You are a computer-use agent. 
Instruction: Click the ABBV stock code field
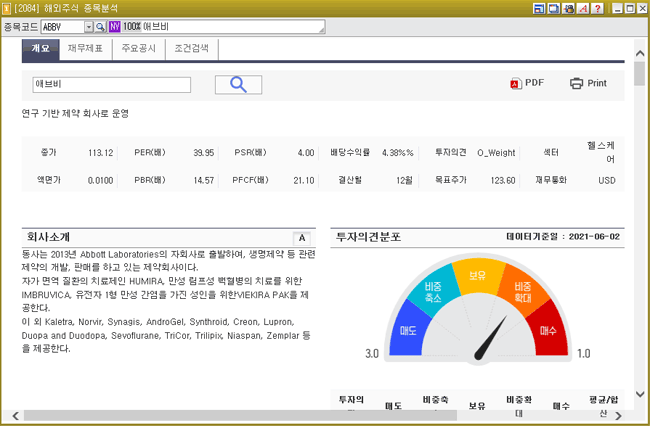(x=63, y=27)
